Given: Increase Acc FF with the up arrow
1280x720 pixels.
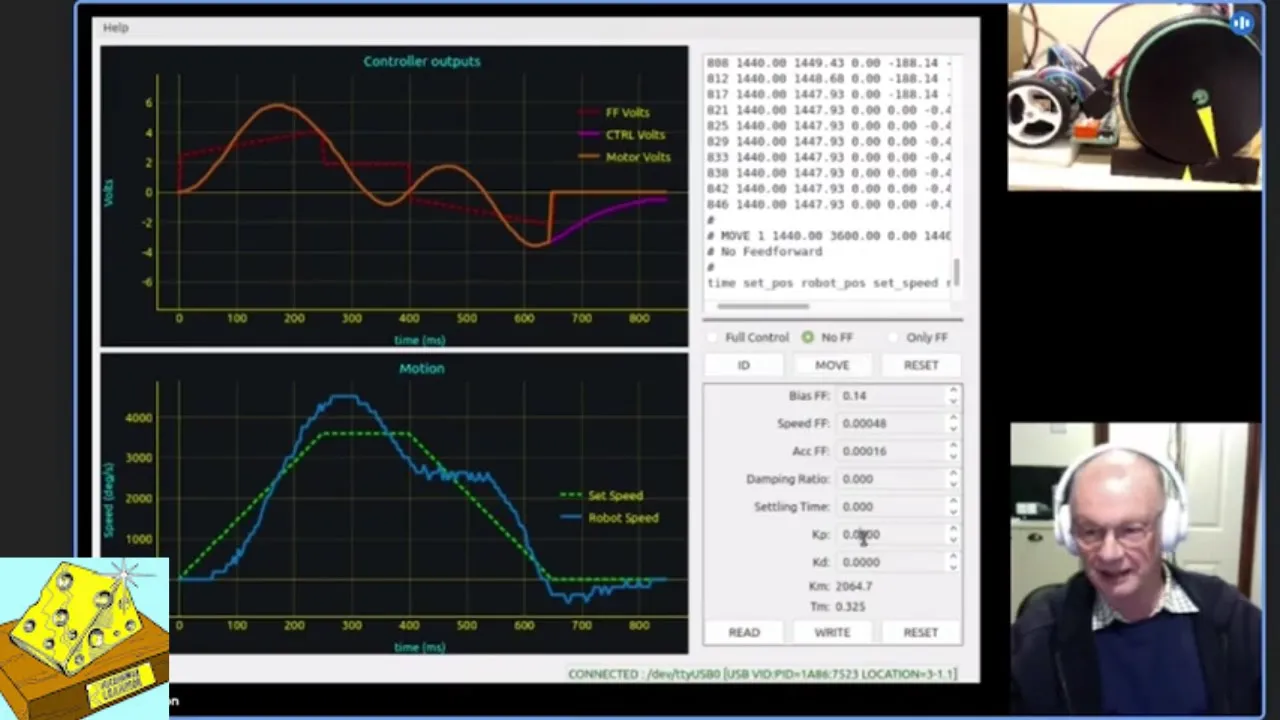Looking at the screenshot, I should pyautogui.click(x=953, y=446).
